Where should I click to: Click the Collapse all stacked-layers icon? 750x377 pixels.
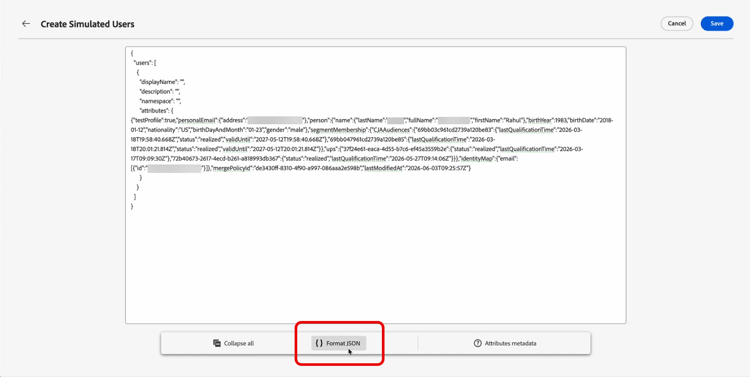pos(217,344)
